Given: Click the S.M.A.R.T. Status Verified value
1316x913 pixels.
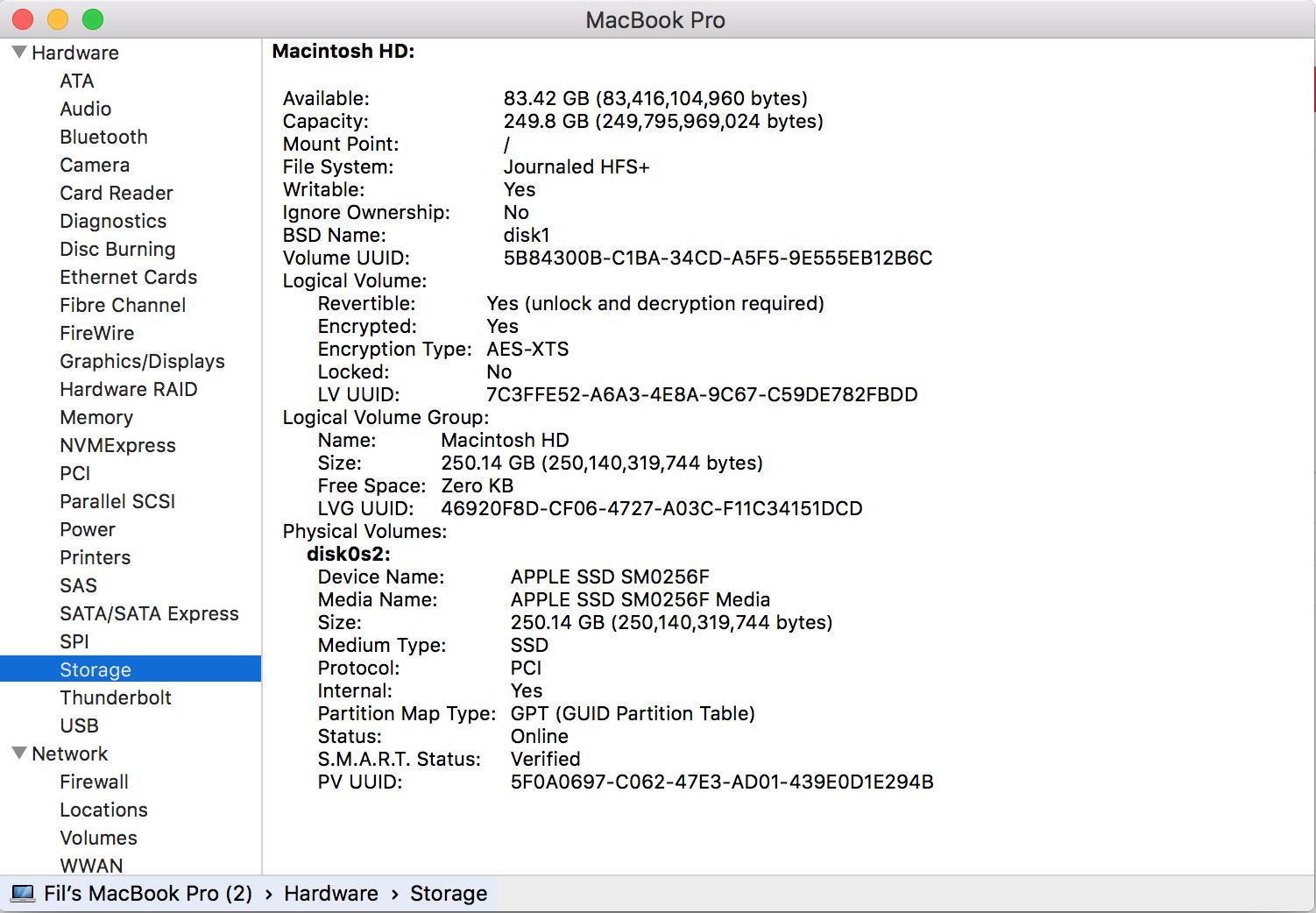Looking at the screenshot, I should [x=546, y=759].
